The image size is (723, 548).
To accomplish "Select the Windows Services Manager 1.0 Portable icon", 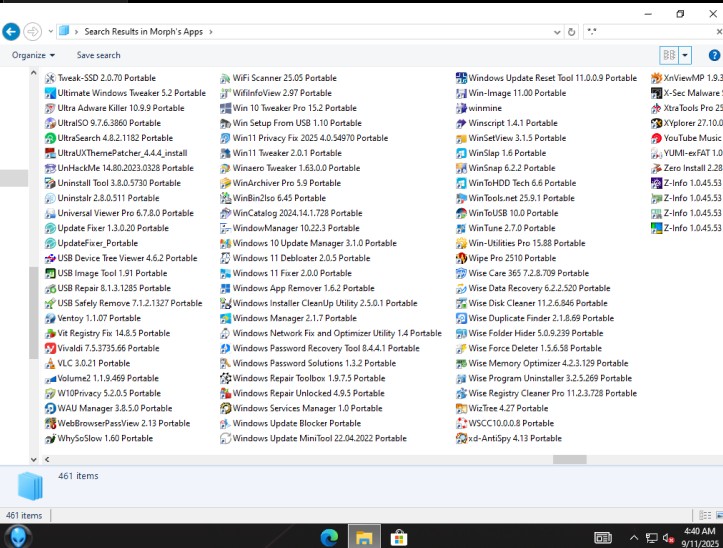I will pyautogui.click(x=225, y=408).
